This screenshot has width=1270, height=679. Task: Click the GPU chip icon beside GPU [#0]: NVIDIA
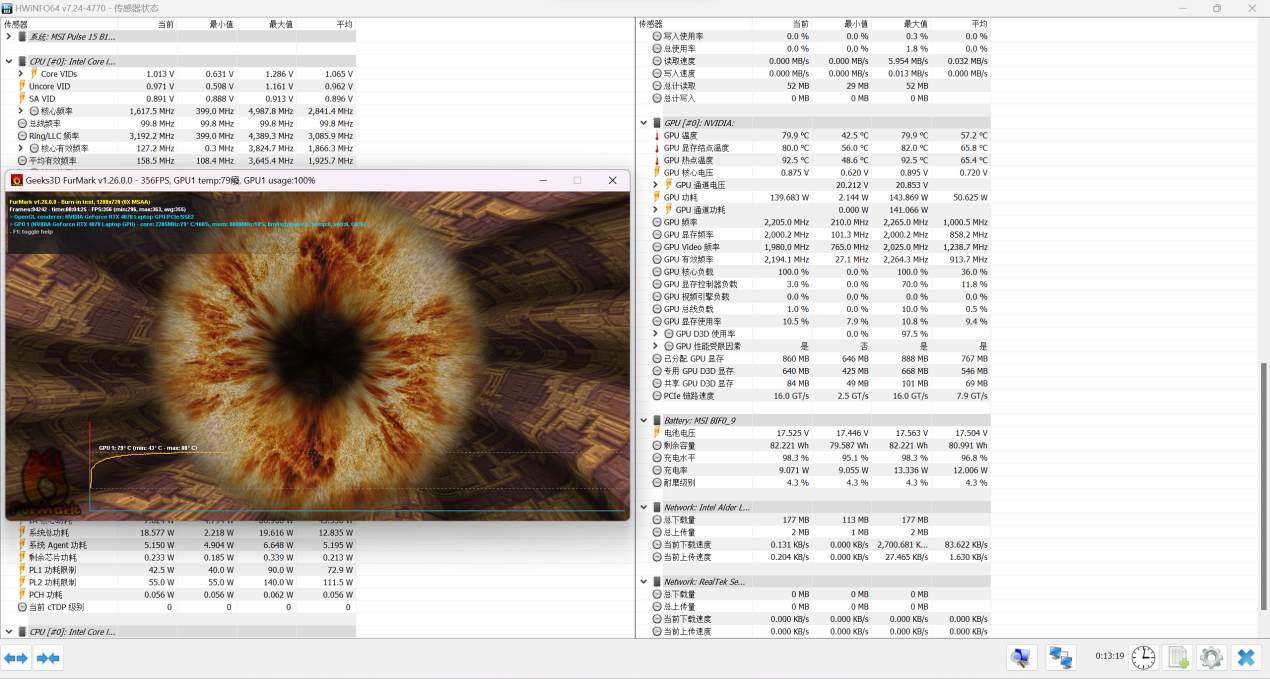pyautogui.click(x=657, y=123)
